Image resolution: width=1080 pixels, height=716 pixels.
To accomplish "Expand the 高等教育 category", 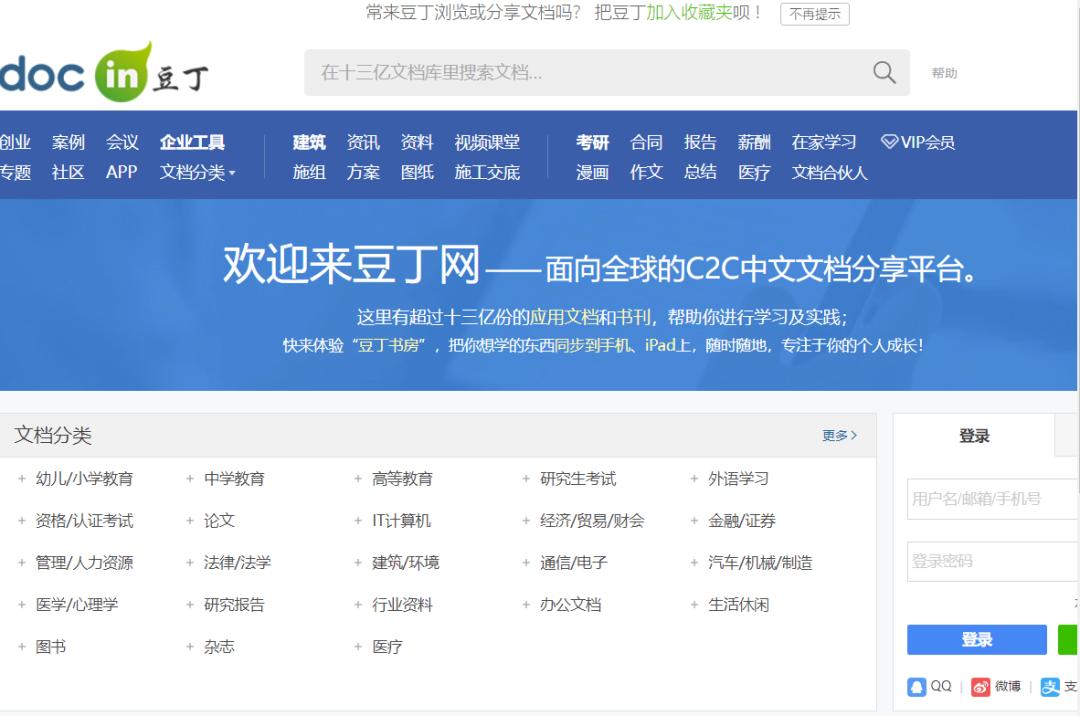I will click(x=357, y=478).
